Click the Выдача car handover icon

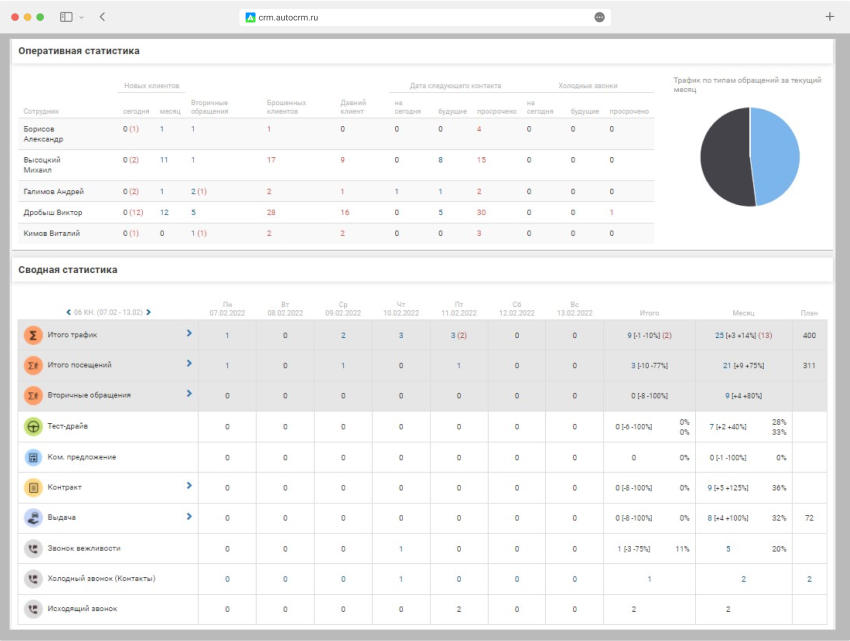pyautogui.click(x=32, y=518)
